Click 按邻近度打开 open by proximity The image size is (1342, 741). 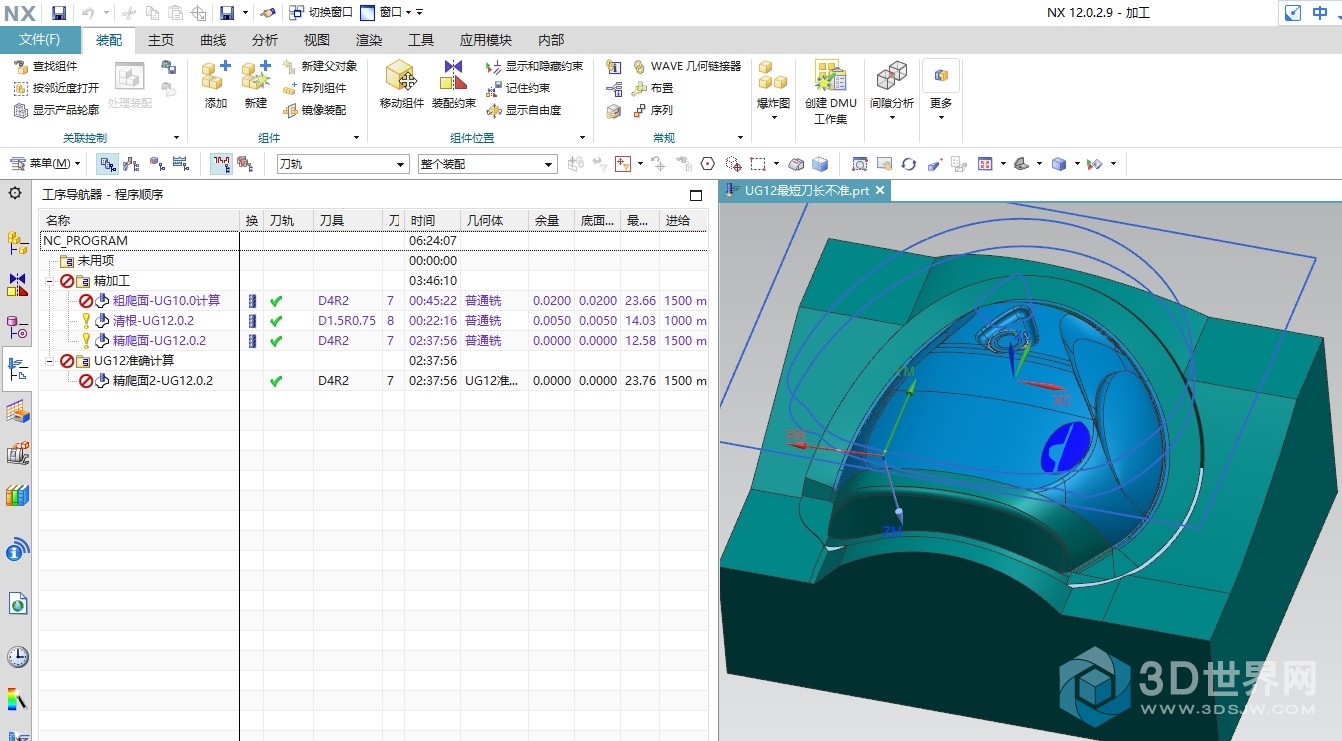coord(57,88)
